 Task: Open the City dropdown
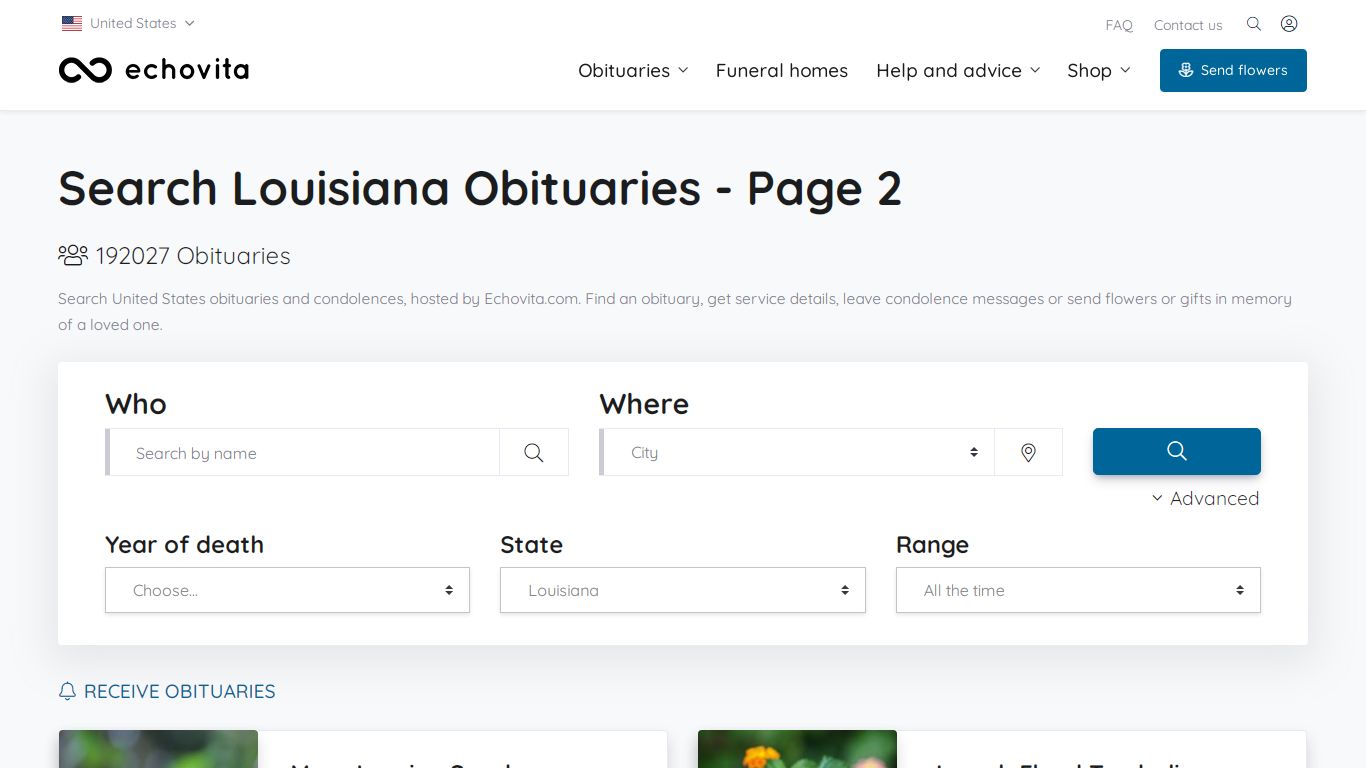click(x=799, y=453)
